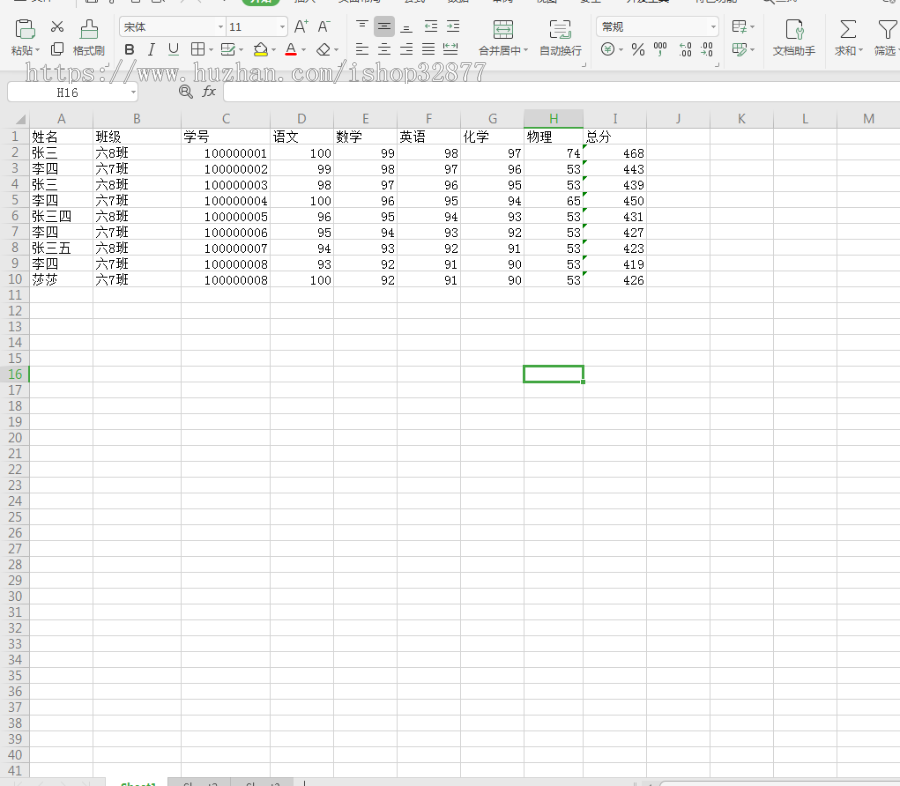Toggle underline formatting
Viewport: 900px width, 786px height.
point(173,50)
